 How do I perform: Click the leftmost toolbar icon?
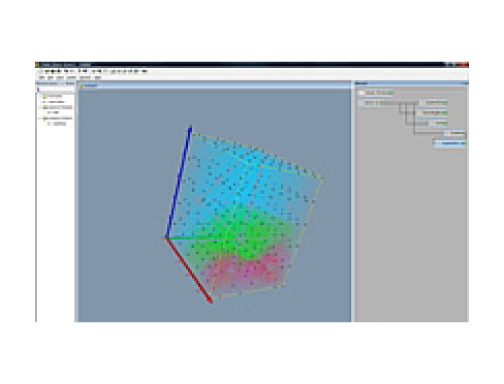pos(41,71)
